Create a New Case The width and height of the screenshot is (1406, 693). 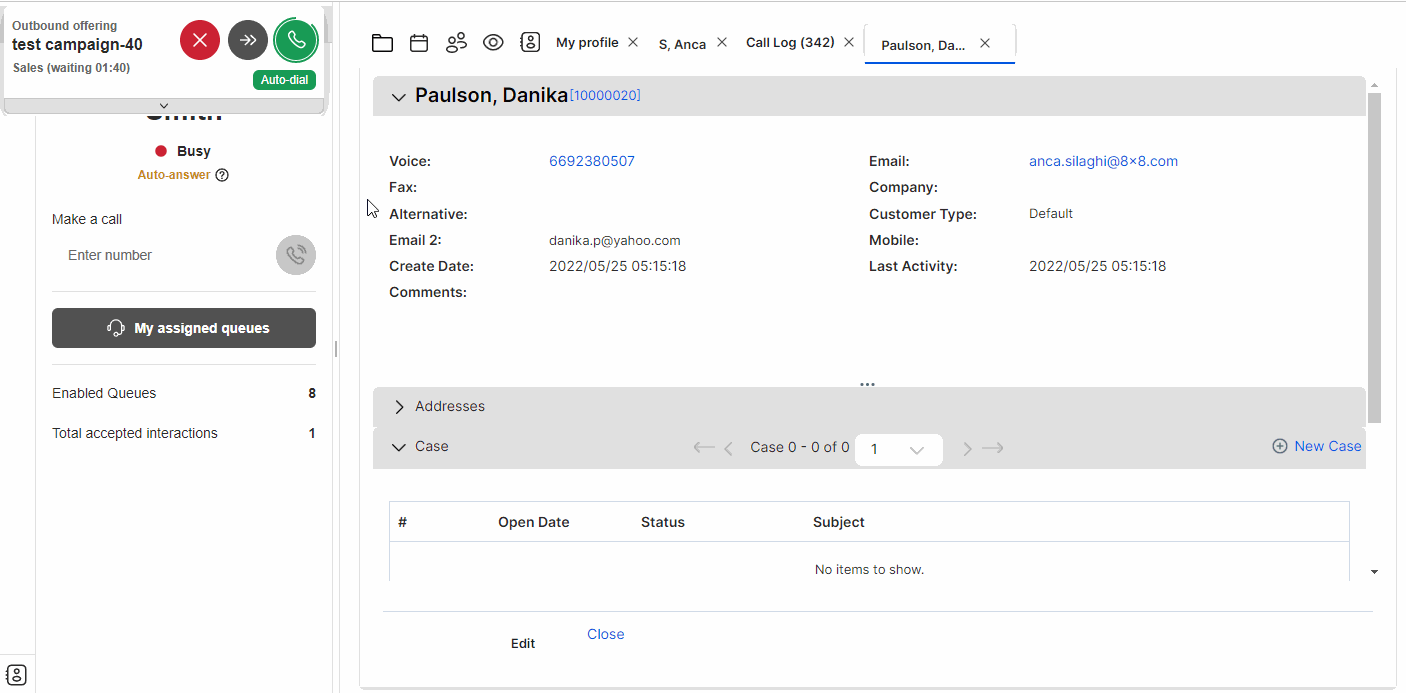[1317, 446]
